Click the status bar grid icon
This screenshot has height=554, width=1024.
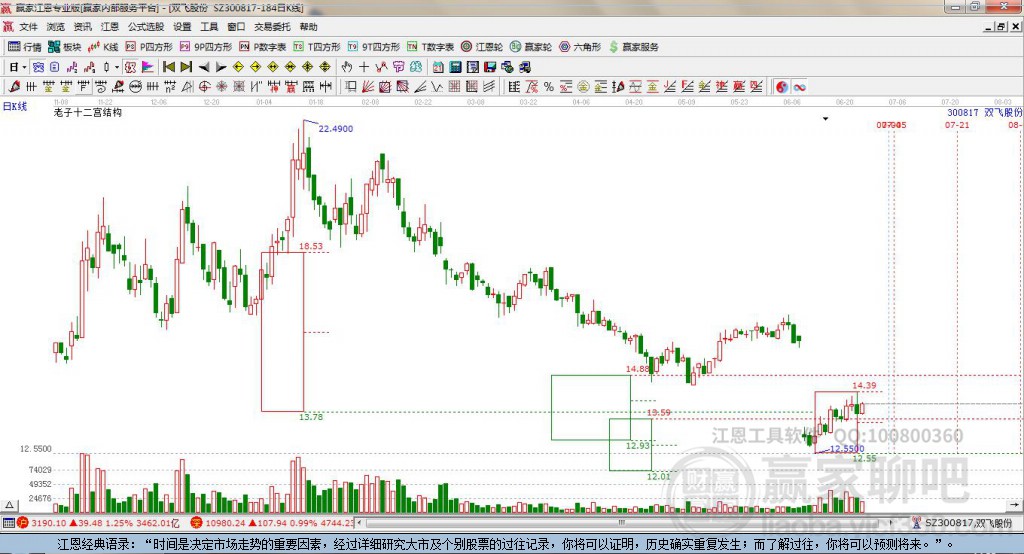click(x=8, y=523)
